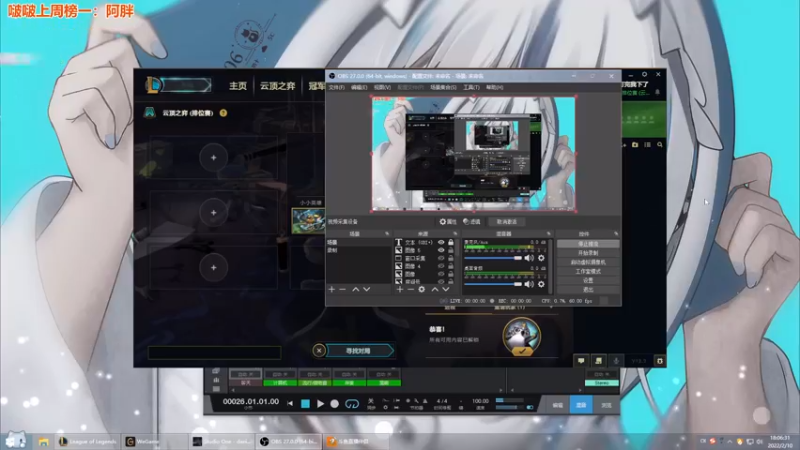Click search magnifier icon in League social panel

pyautogui.click(x=660, y=145)
